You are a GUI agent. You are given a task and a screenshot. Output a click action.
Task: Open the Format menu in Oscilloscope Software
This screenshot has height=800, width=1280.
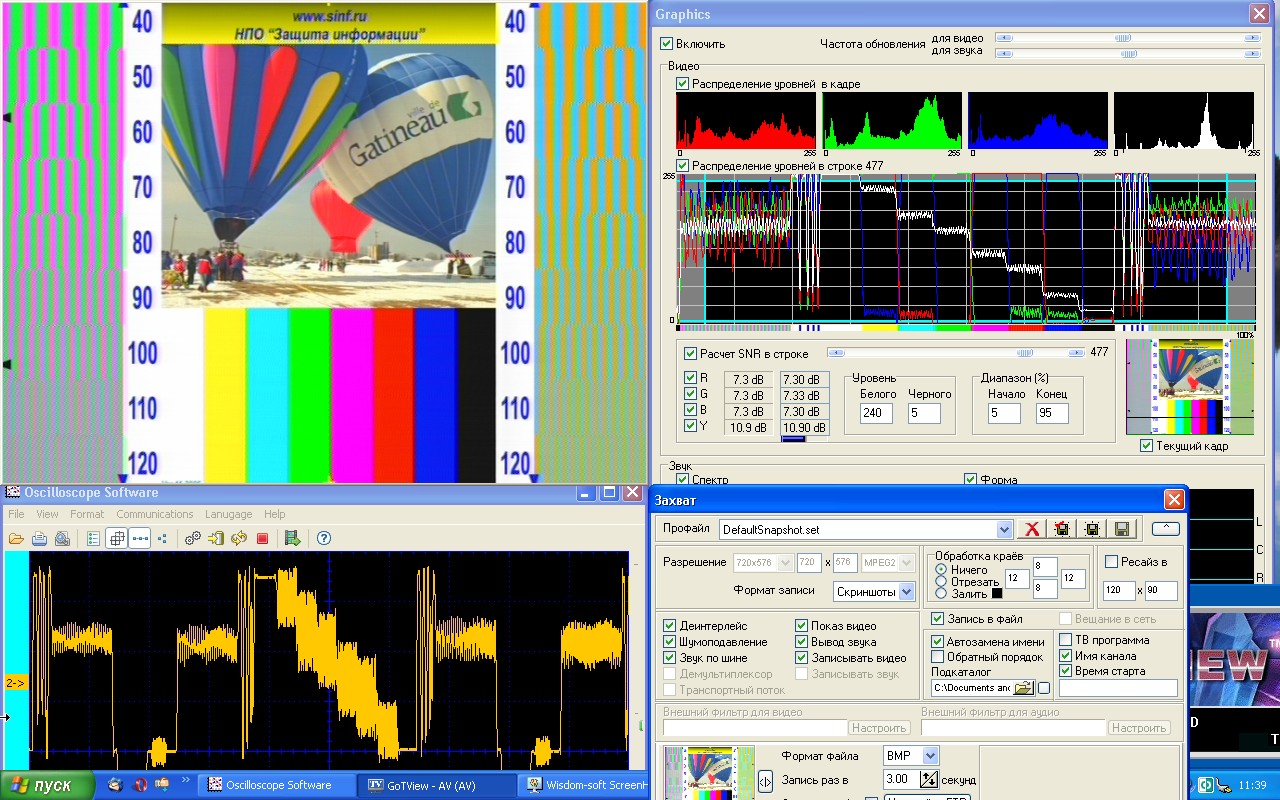[87, 514]
